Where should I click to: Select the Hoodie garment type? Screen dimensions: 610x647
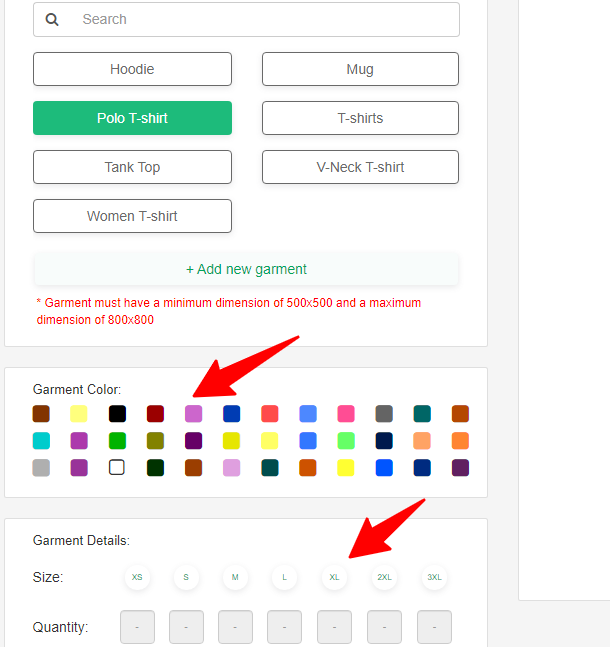132,69
